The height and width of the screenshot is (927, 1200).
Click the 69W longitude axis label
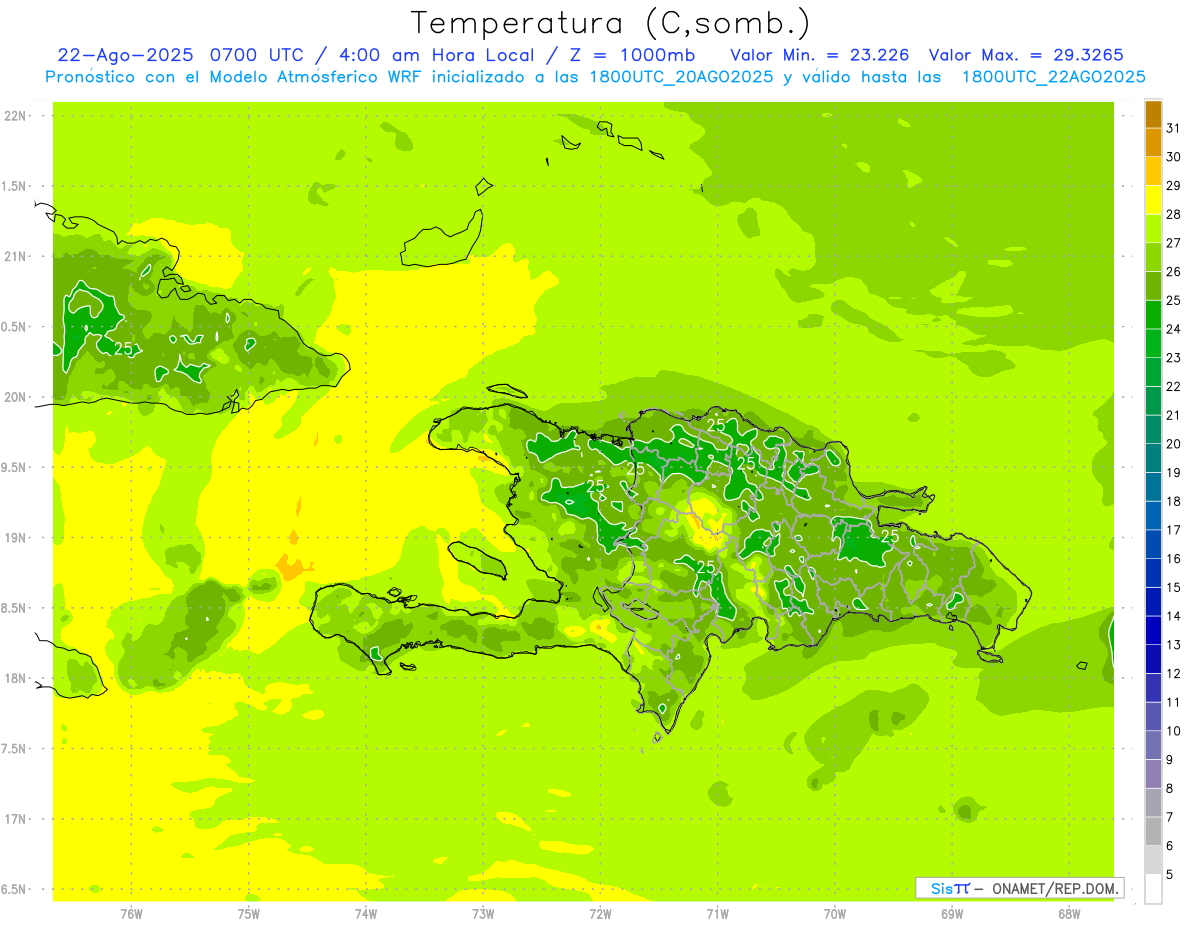click(x=952, y=914)
